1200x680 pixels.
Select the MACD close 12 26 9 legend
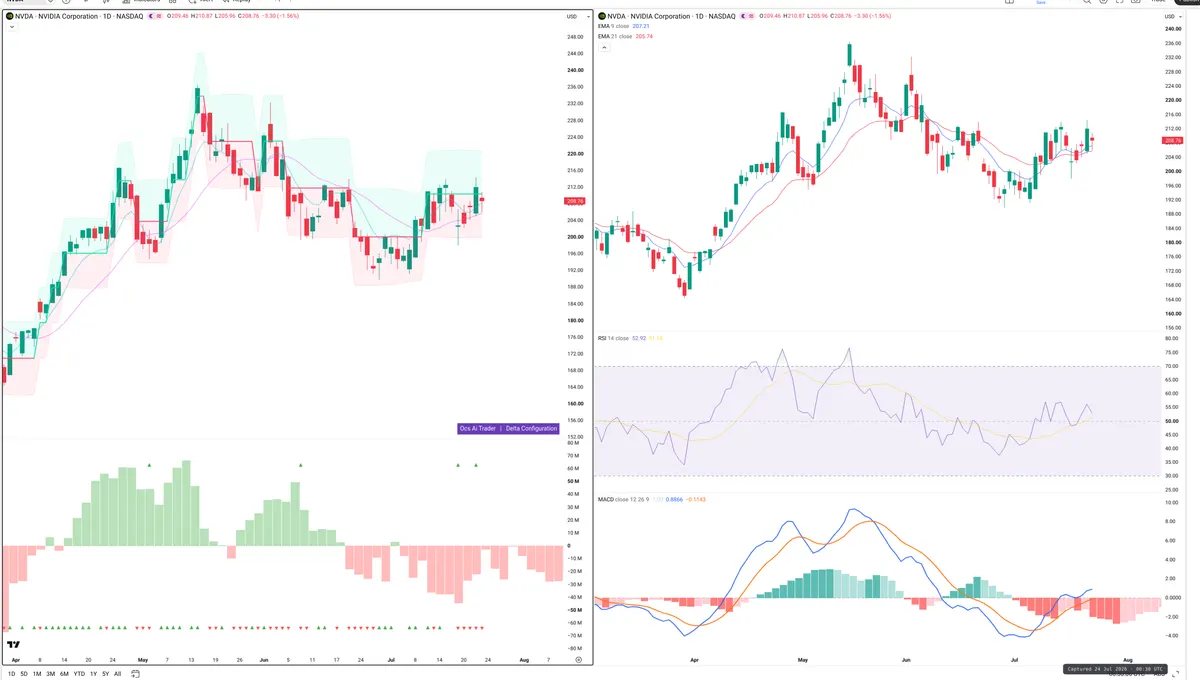[x=623, y=499]
